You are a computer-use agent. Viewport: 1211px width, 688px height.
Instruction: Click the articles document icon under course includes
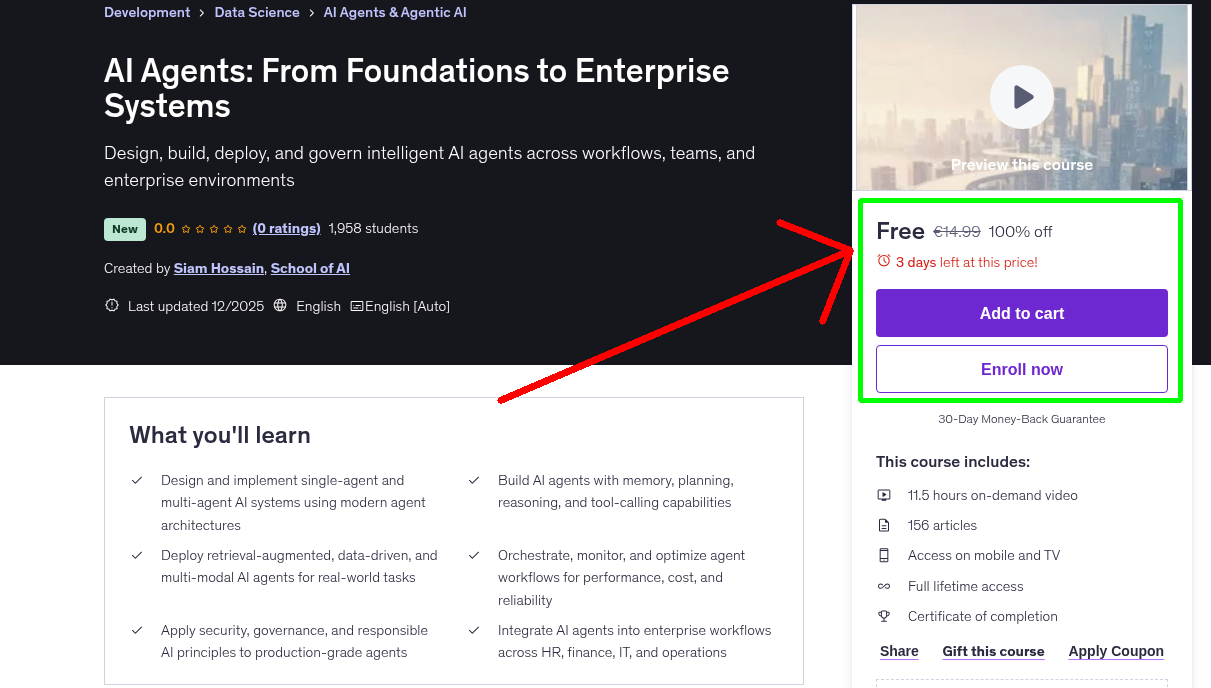[x=884, y=525]
